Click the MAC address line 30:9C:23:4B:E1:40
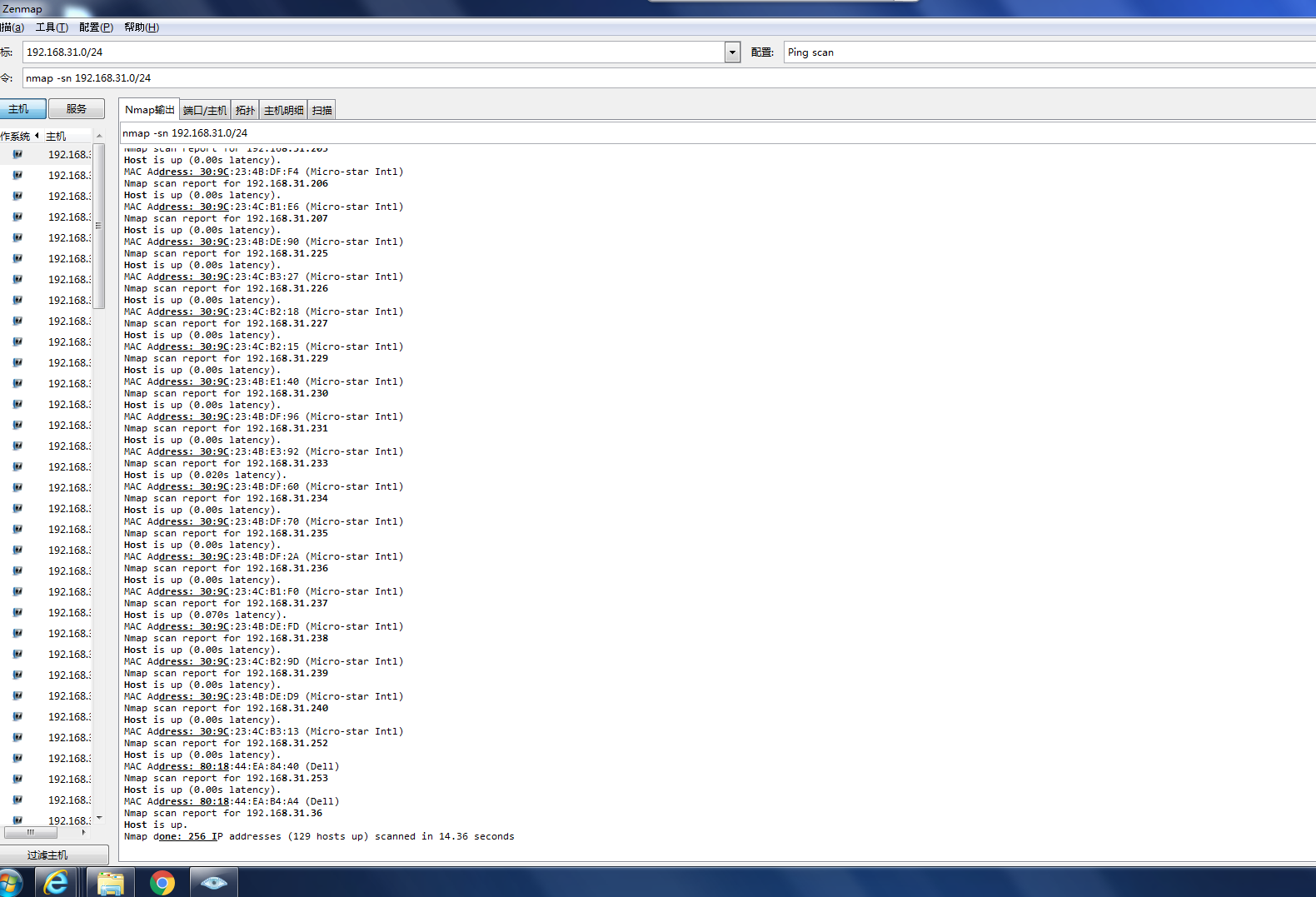The image size is (1316, 897). coord(263,381)
